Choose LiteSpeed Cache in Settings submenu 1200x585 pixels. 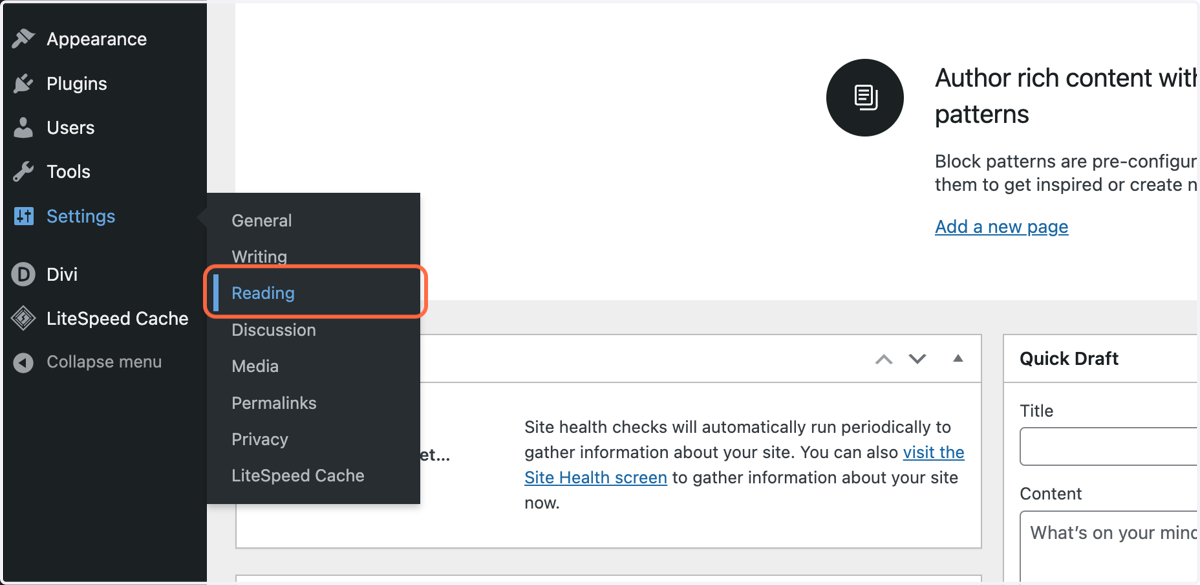coord(298,476)
